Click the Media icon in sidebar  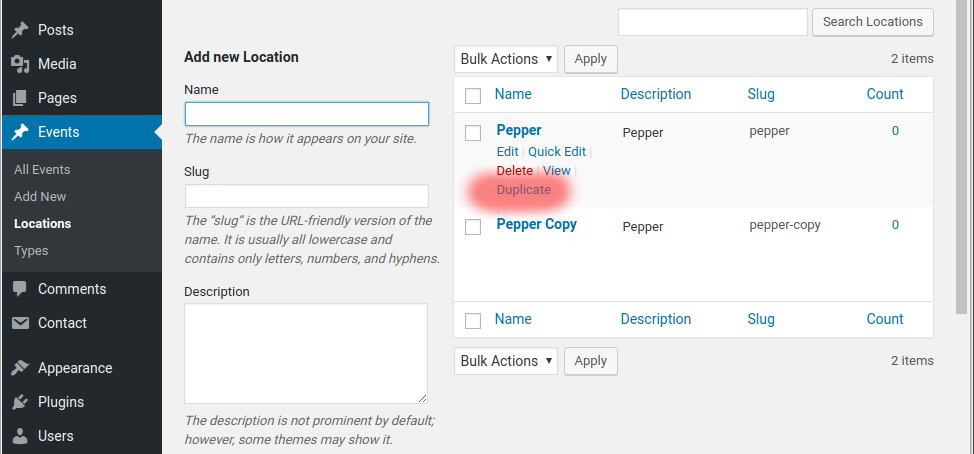point(20,64)
